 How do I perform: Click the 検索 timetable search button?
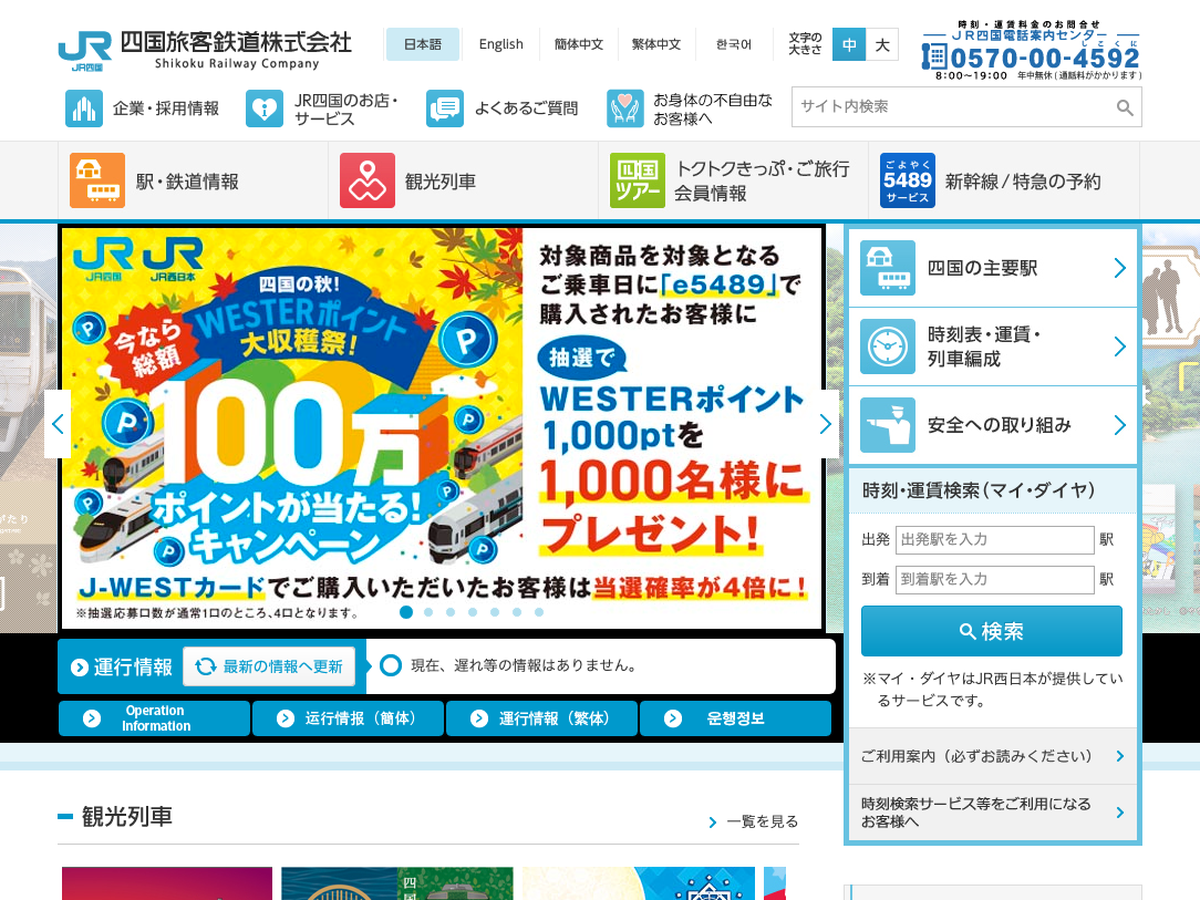pyautogui.click(x=991, y=631)
